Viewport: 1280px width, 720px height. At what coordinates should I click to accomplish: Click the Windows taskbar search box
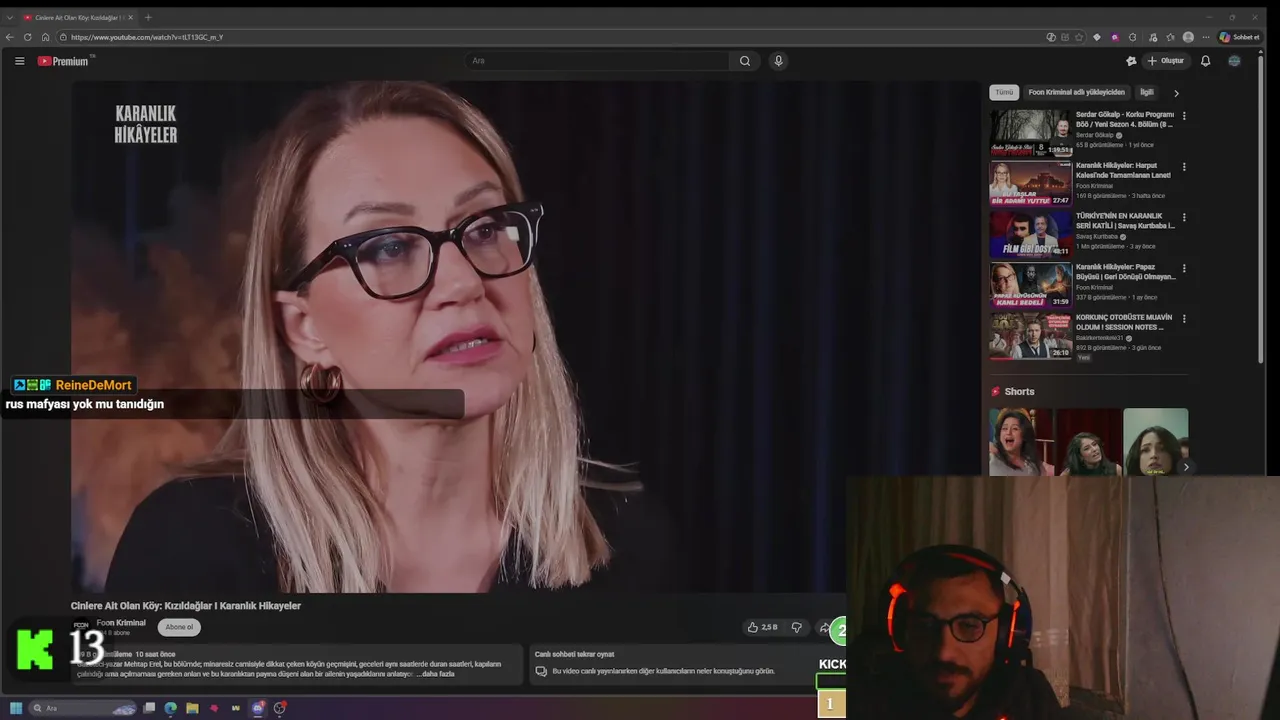[82, 708]
